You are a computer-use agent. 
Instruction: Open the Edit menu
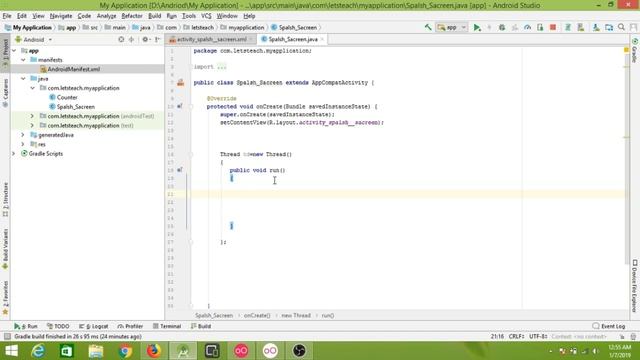click(22, 16)
